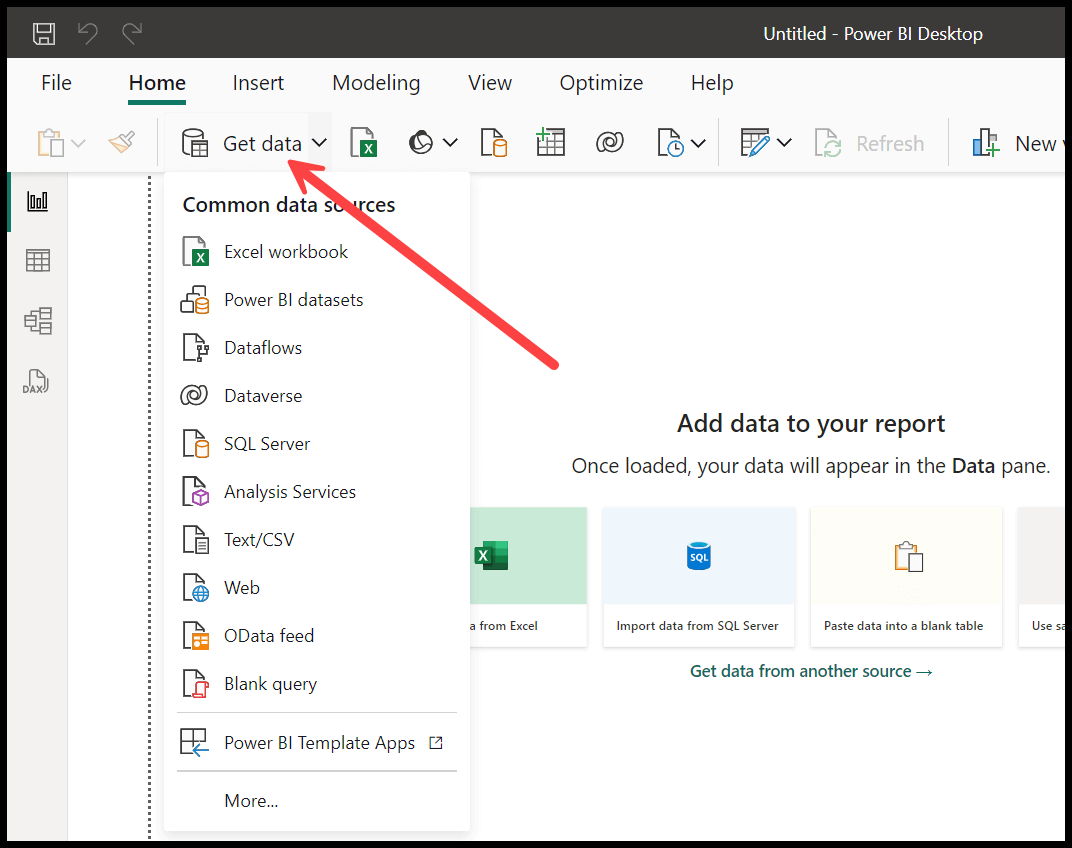Switch to the Insert tab
The width and height of the screenshot is (1072, 848).
point(258,83)
